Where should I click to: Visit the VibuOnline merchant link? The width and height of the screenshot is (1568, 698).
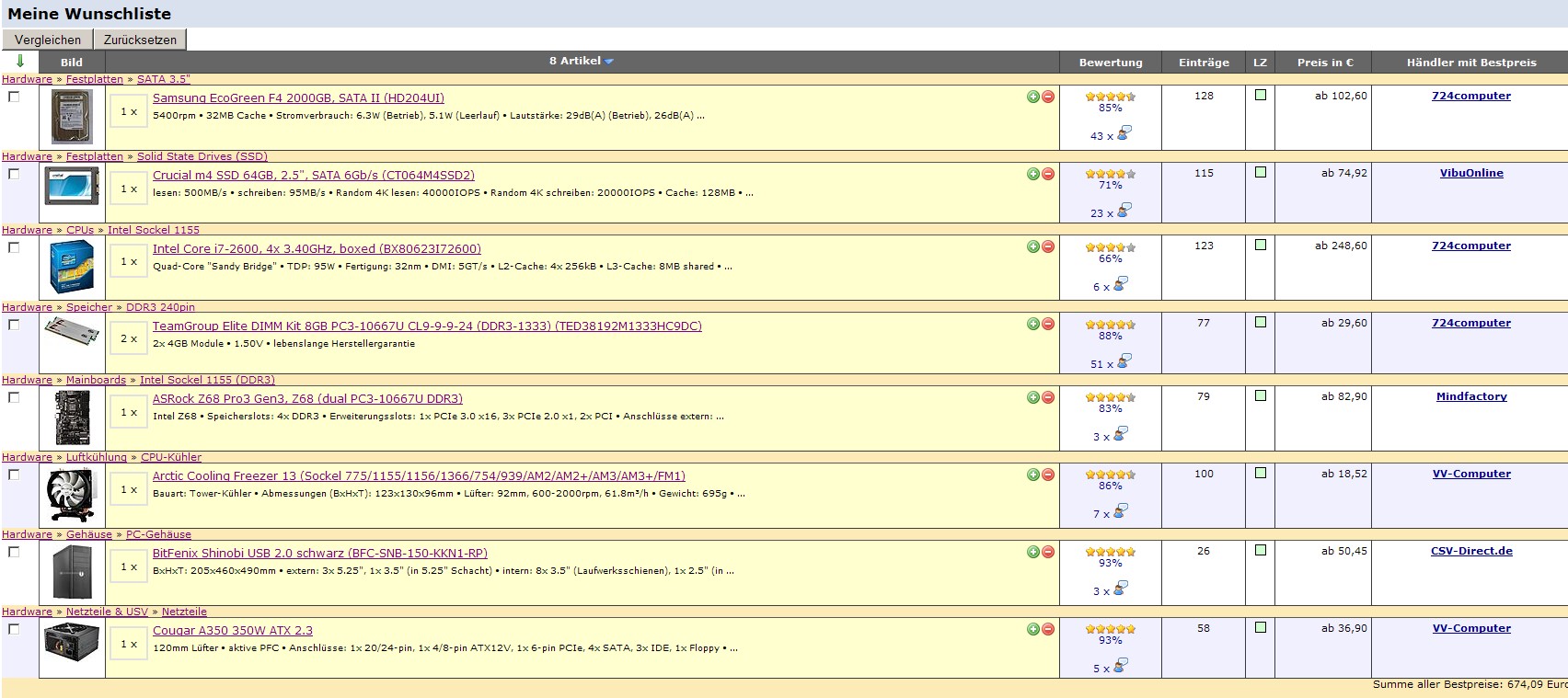(1471, 173)
